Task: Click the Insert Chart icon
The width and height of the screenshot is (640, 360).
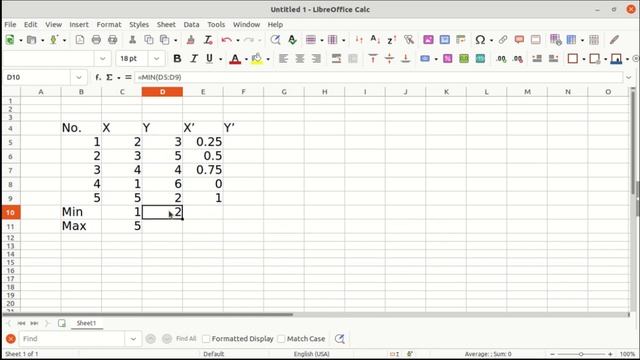Action: coord(444,40)
